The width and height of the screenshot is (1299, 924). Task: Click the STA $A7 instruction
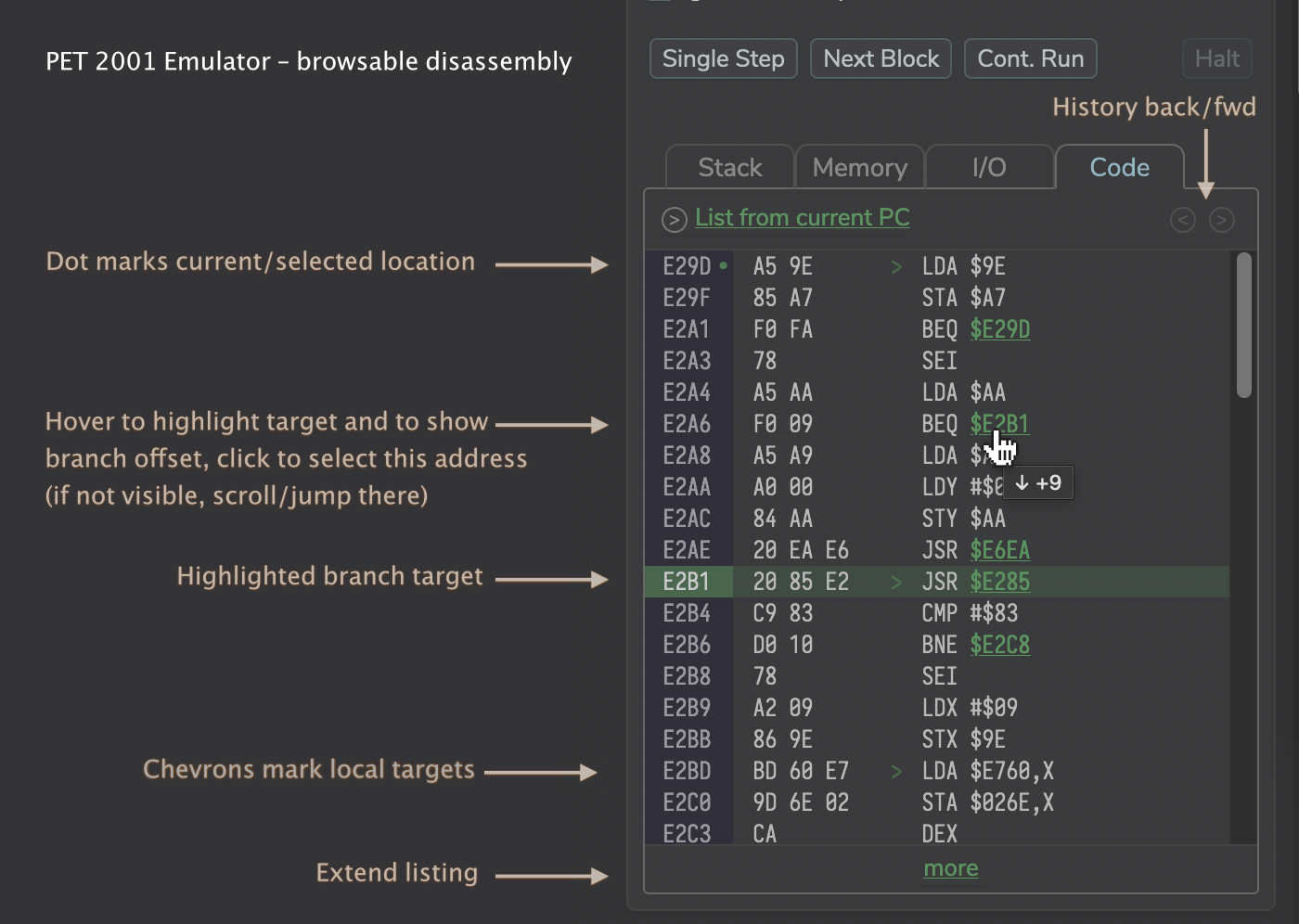(x=964, y=298)
